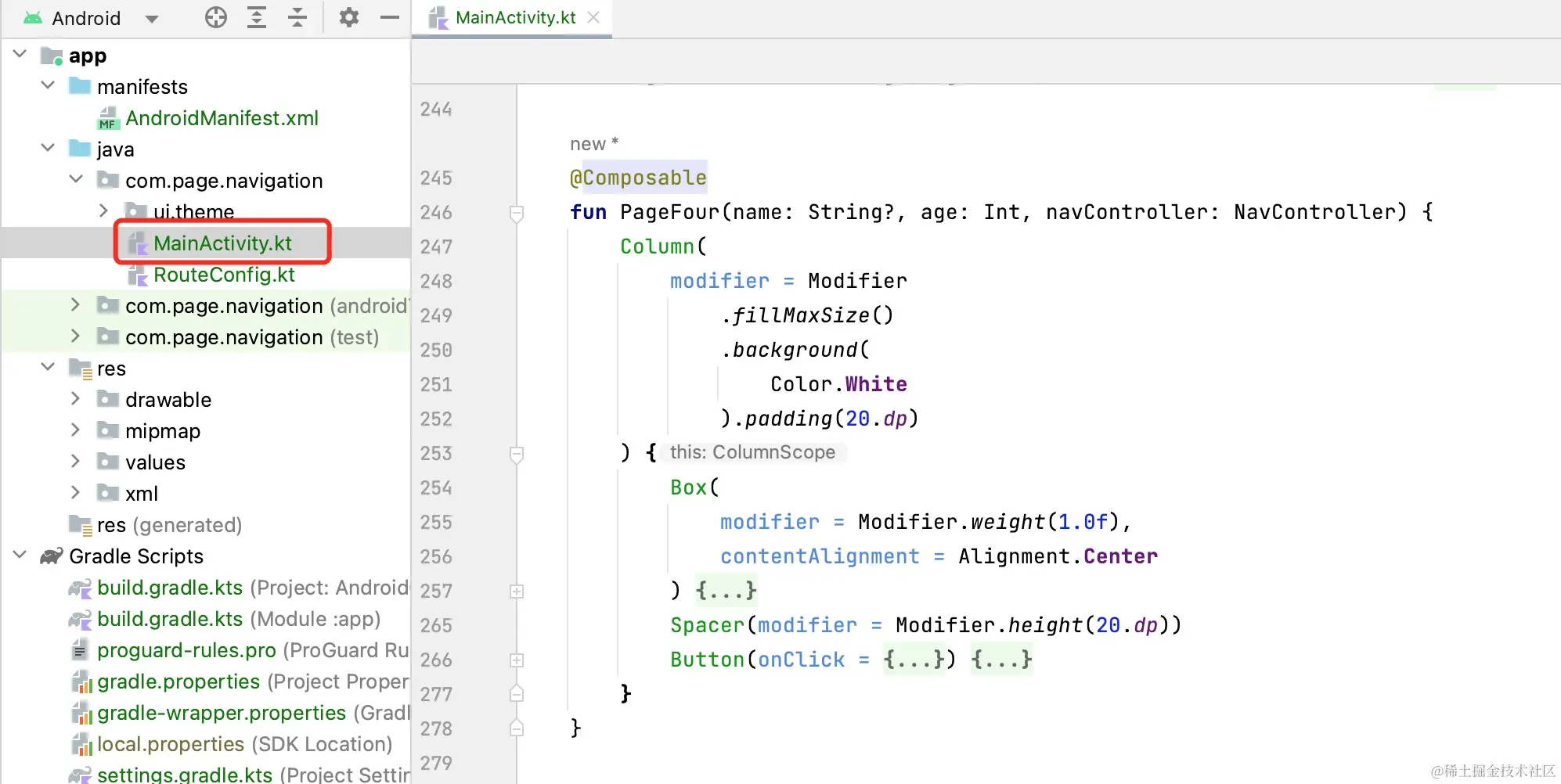The image size is (1561, 784).
Task: Click the collapsed onClick {...} lambda placeholder
Action: pyautogui.click(x=914, y=659)
